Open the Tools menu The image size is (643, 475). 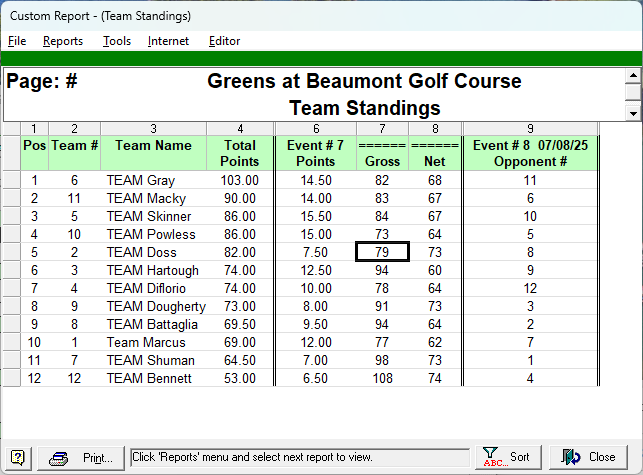pyautogui.click(x=117, y=41)
